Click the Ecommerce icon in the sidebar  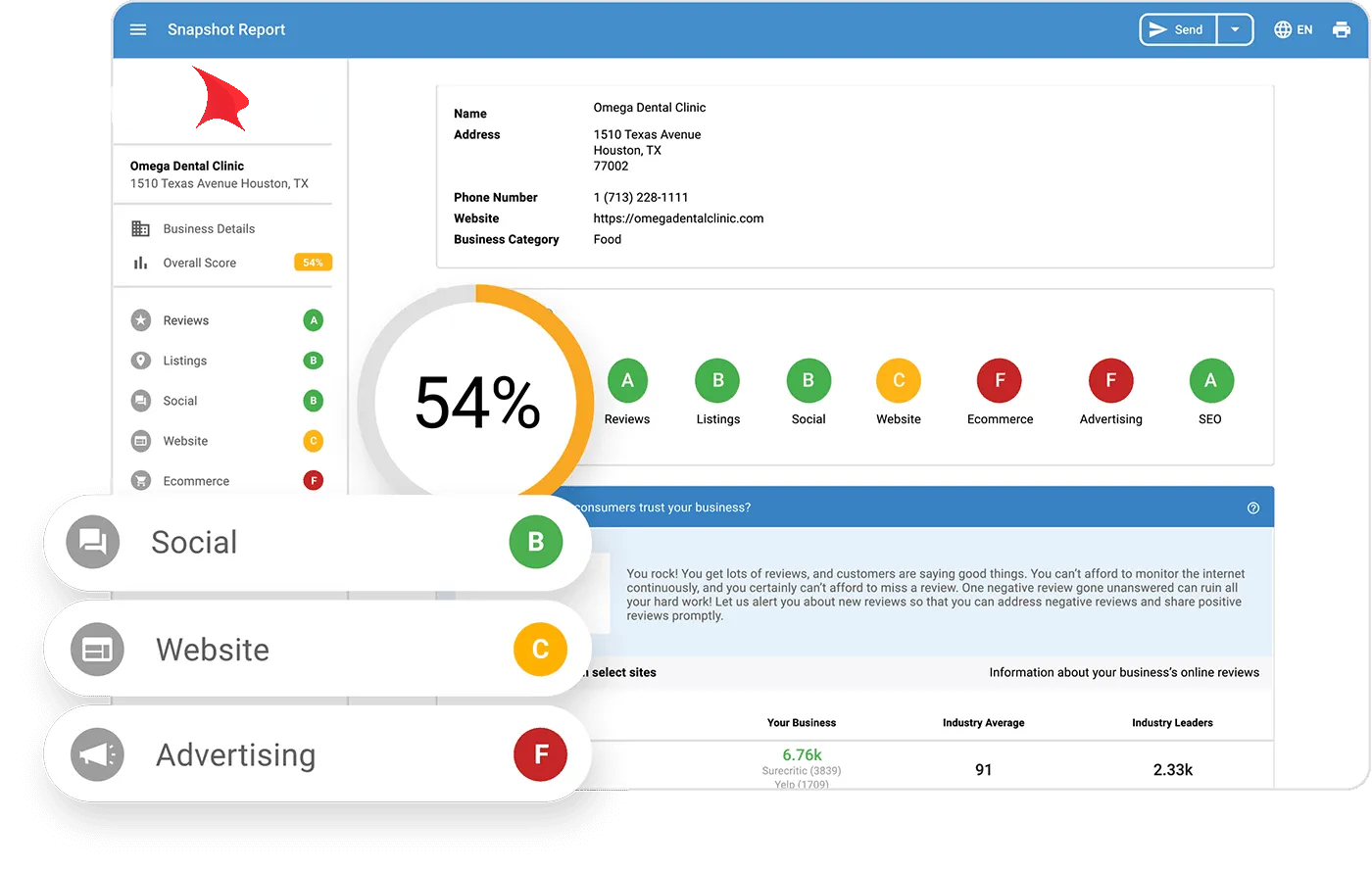(x=139, y=480)
